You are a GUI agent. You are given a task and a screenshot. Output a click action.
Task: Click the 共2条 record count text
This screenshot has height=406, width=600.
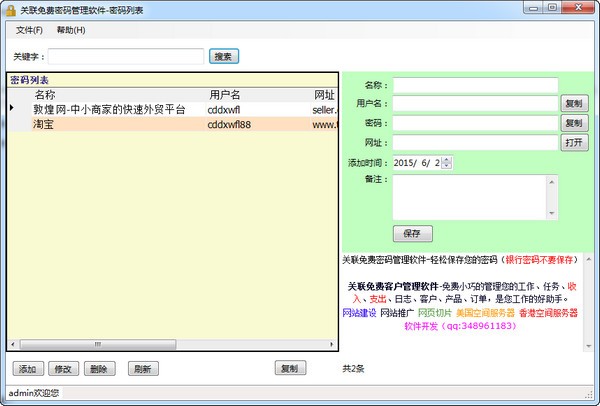point(353,368)
